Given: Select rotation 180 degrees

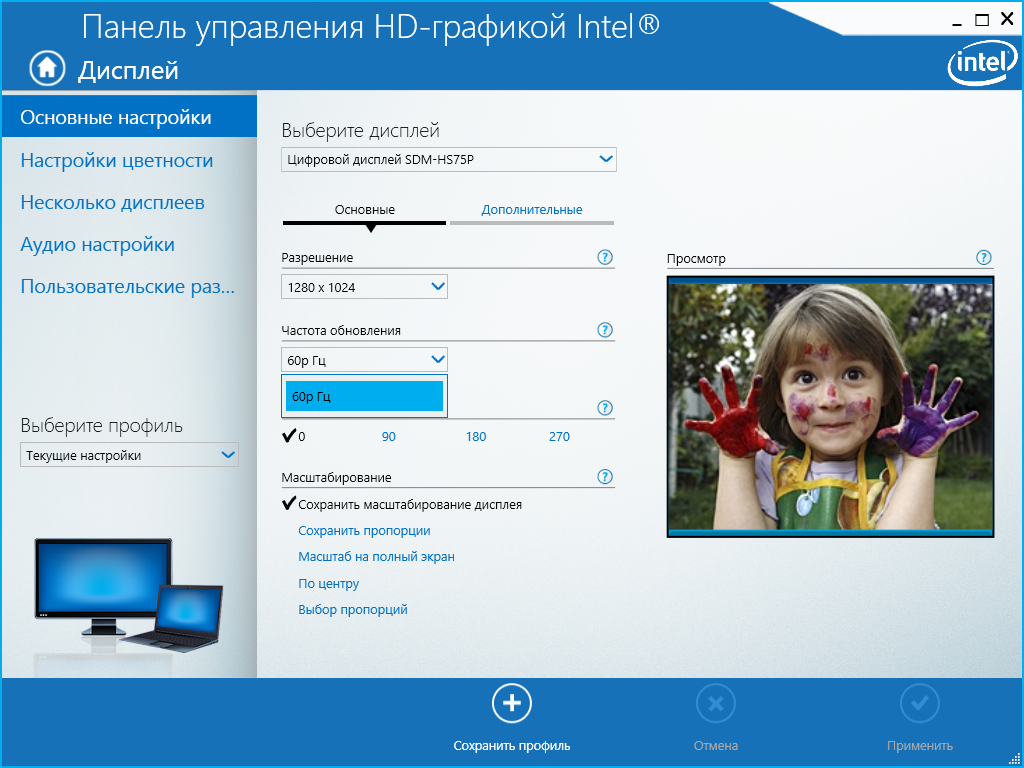Looking at the screenshot, I should click(476, 437).
